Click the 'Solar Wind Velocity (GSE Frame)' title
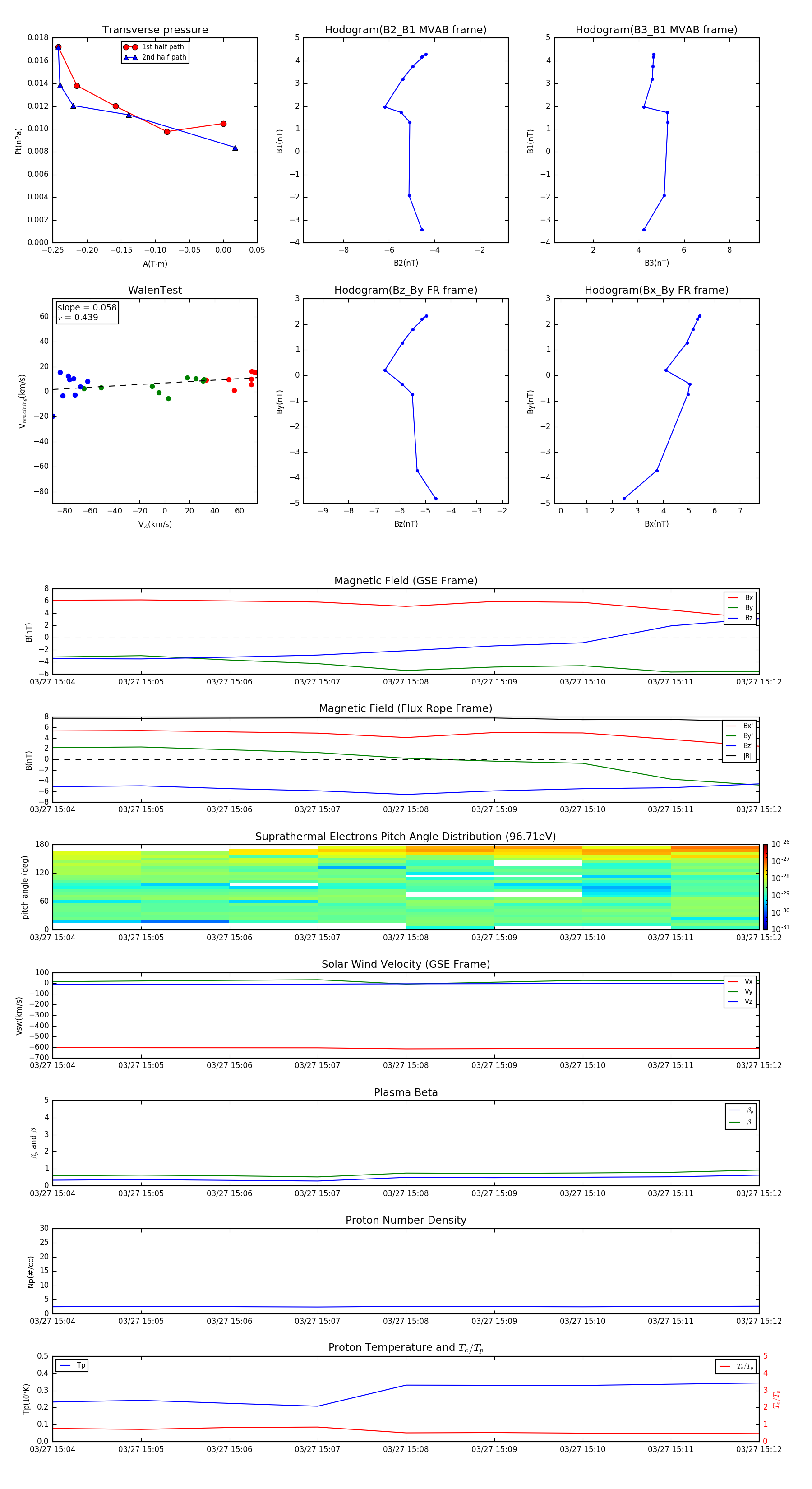Screen dimensions: 812x1489 406,964
